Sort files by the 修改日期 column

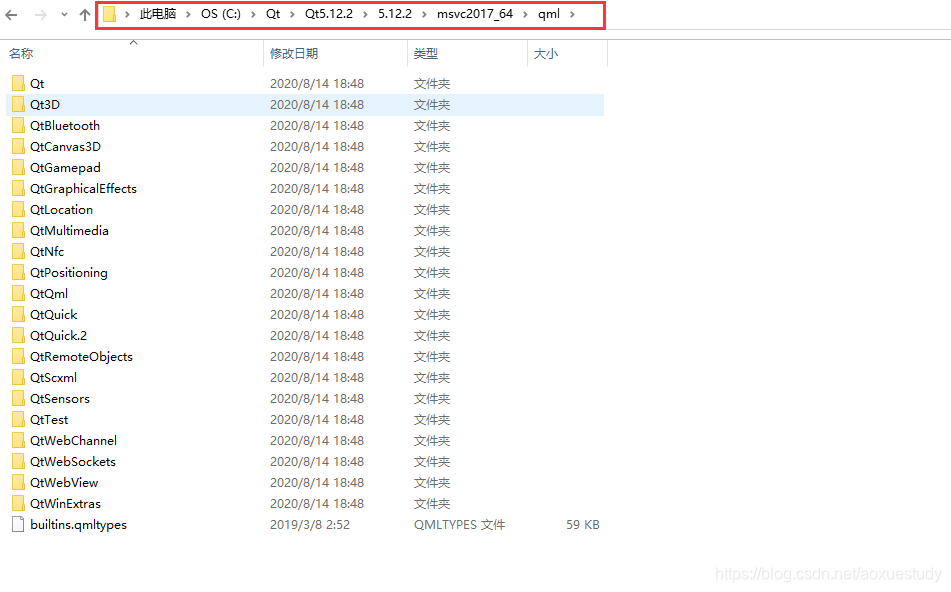tap(294, 53)
